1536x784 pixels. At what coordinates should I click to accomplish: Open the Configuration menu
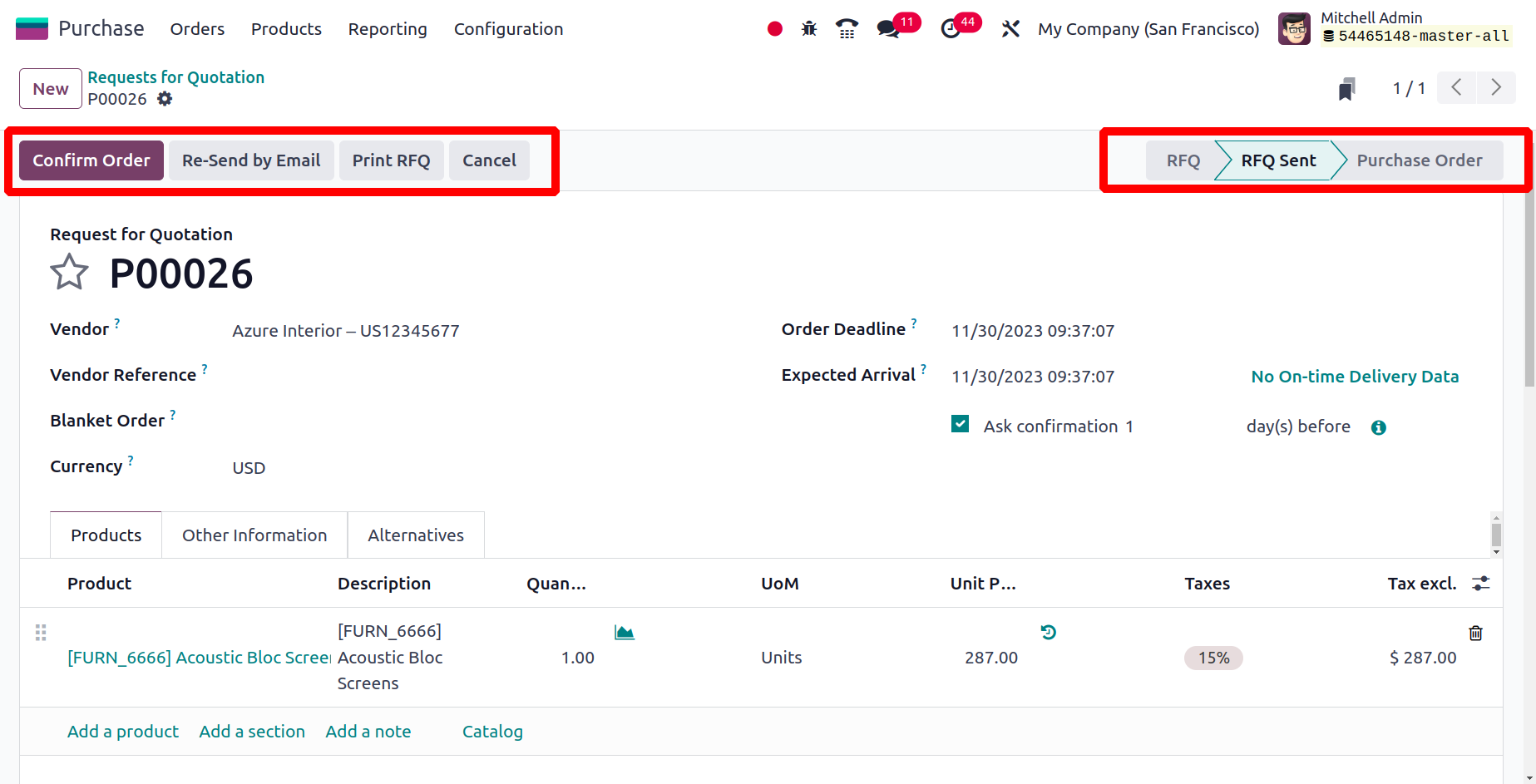tap(508, 29)
